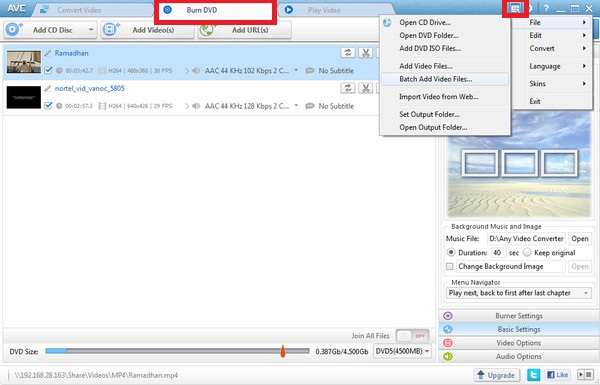Select the Keep original radio button

pos(527,253)
